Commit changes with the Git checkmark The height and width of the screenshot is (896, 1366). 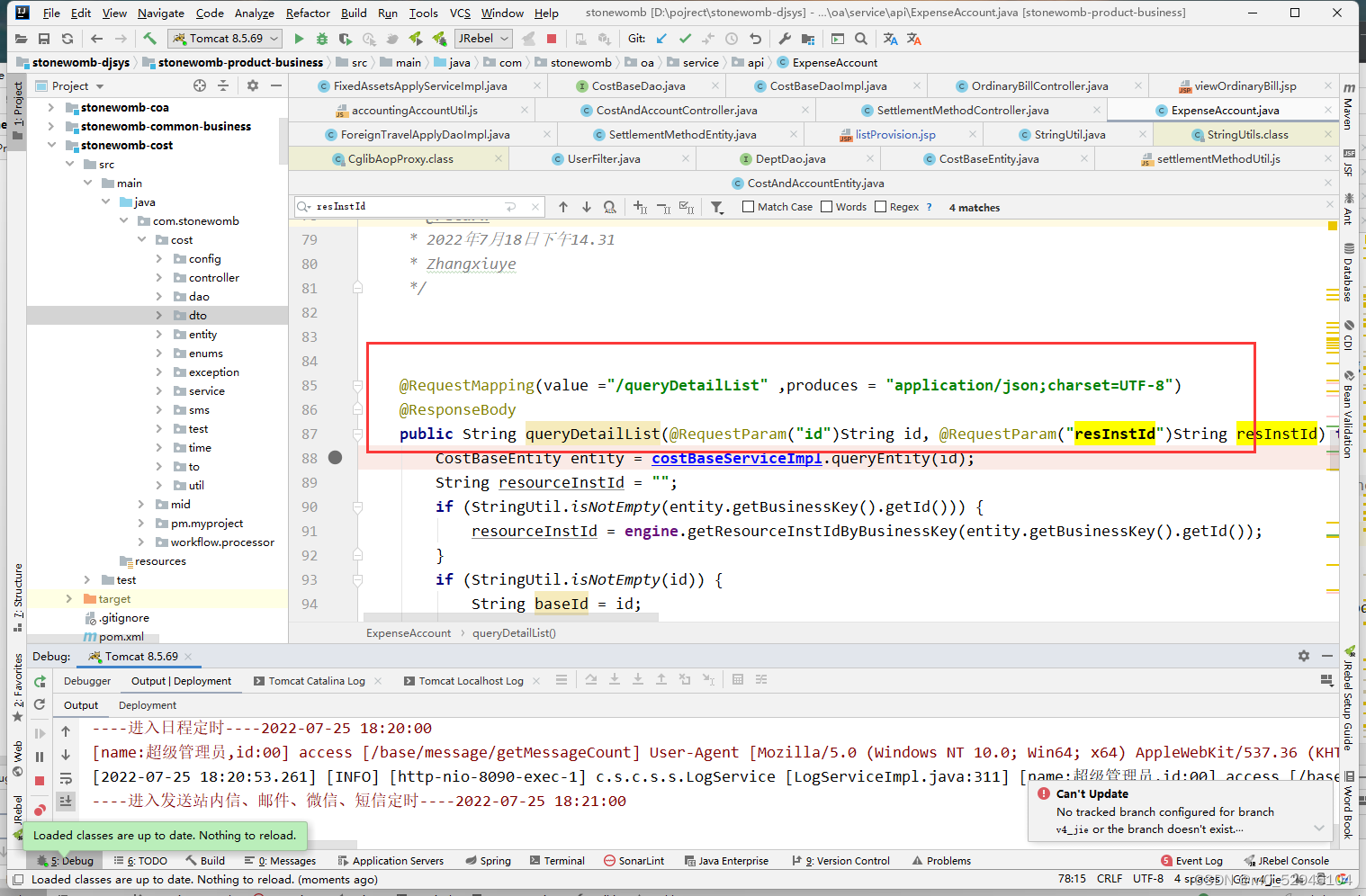(685, 39)
